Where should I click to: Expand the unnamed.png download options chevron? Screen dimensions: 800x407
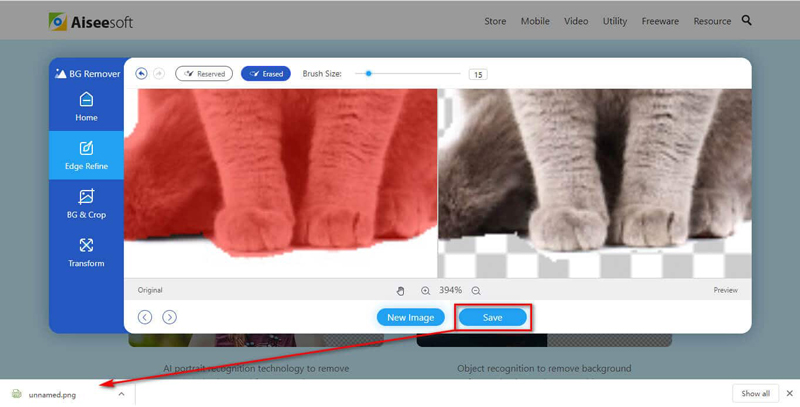[121, 394]
